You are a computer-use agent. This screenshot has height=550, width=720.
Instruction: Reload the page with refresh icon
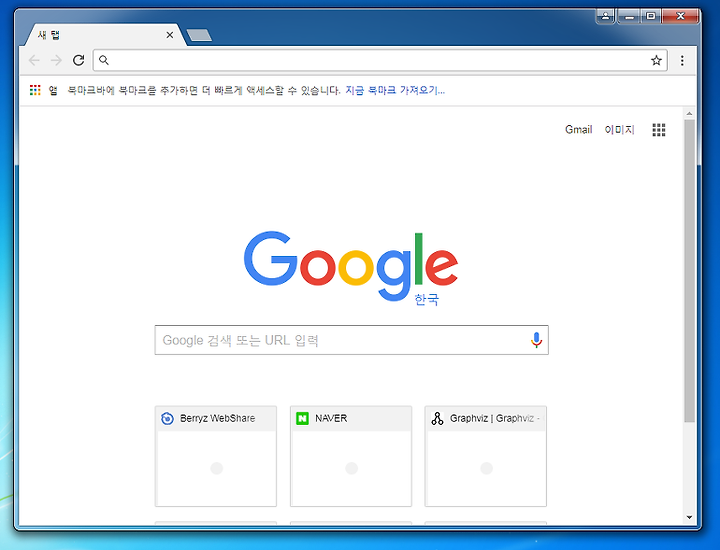pyautogui.click(x=79, y=60)
